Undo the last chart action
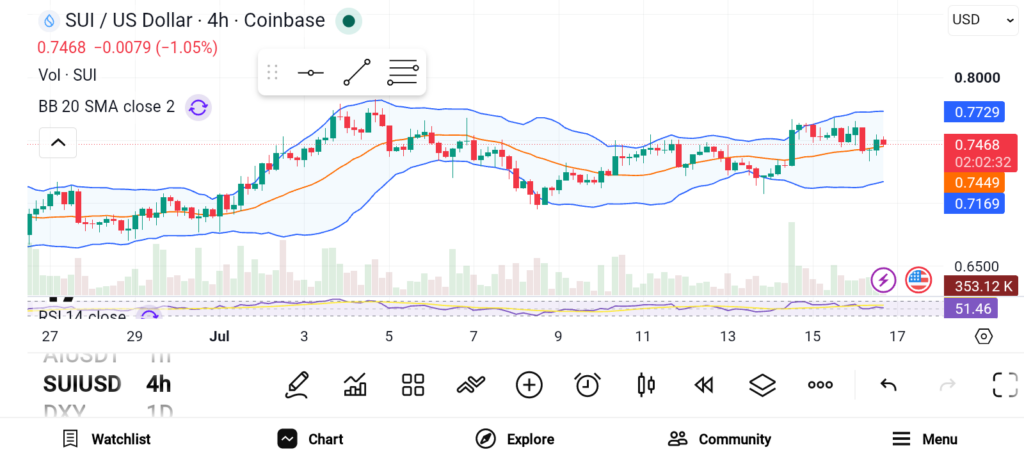Viewport: 1024px width, 461px height. pos(888,385)
